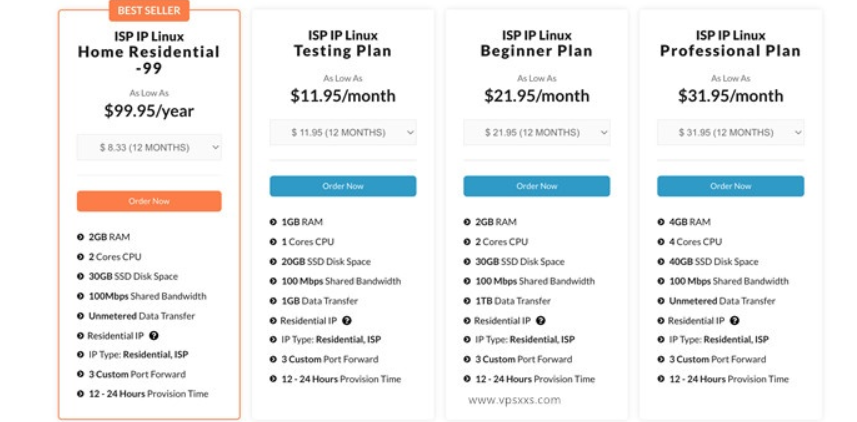Click the ISP IP Linux Beginner Plan heading
Screen dimensions: 857x422
(537, 44)
